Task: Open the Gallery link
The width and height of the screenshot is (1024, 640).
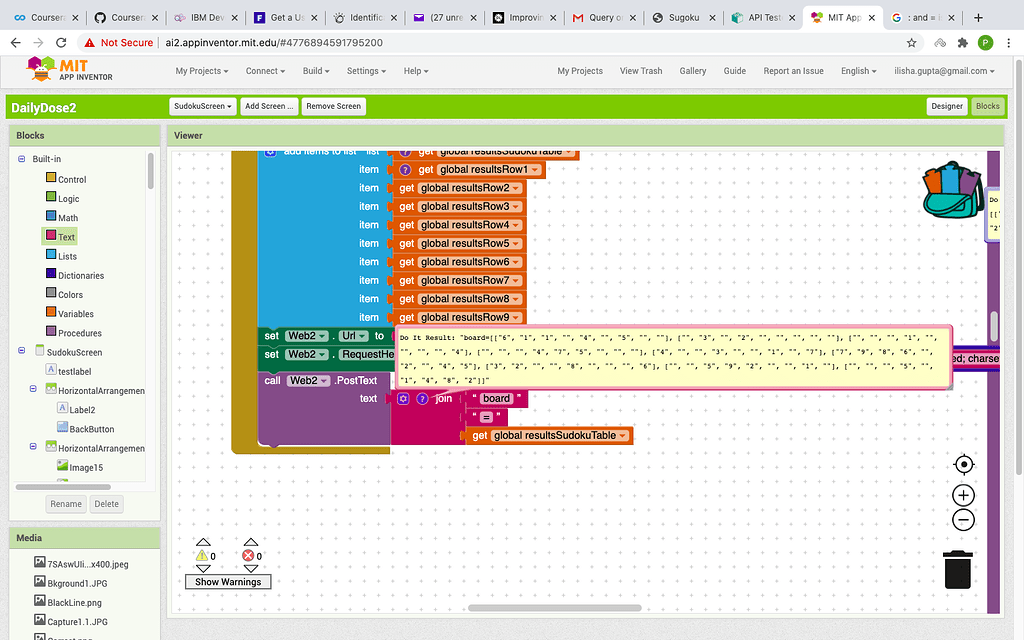Action: (x=692, y=71)
